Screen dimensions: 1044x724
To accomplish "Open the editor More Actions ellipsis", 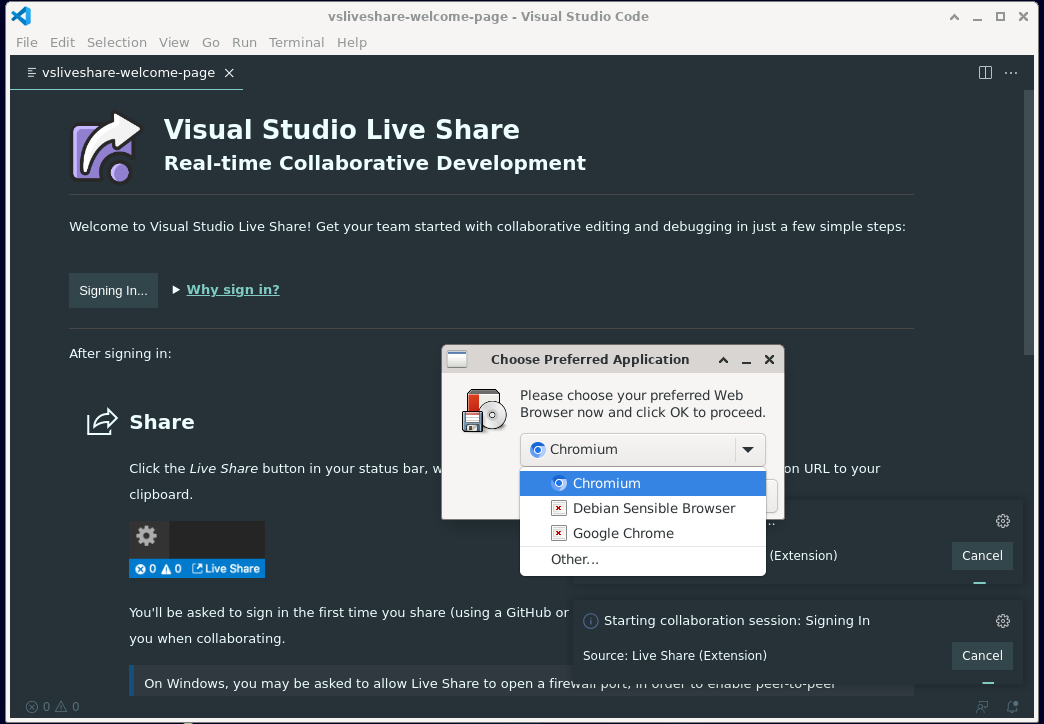I will [x=1012, y=73].
